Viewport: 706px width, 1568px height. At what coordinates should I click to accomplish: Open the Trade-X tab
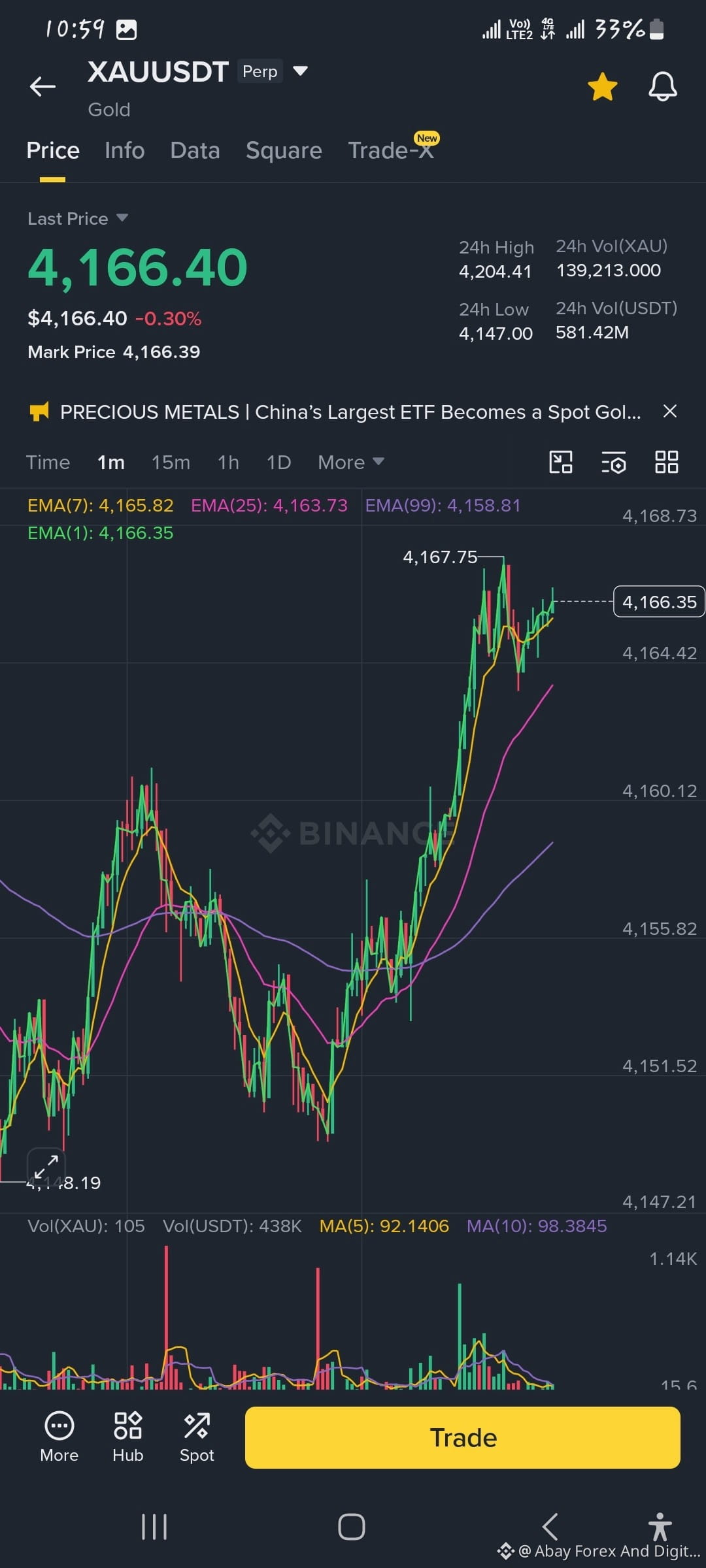coord(391,150)
